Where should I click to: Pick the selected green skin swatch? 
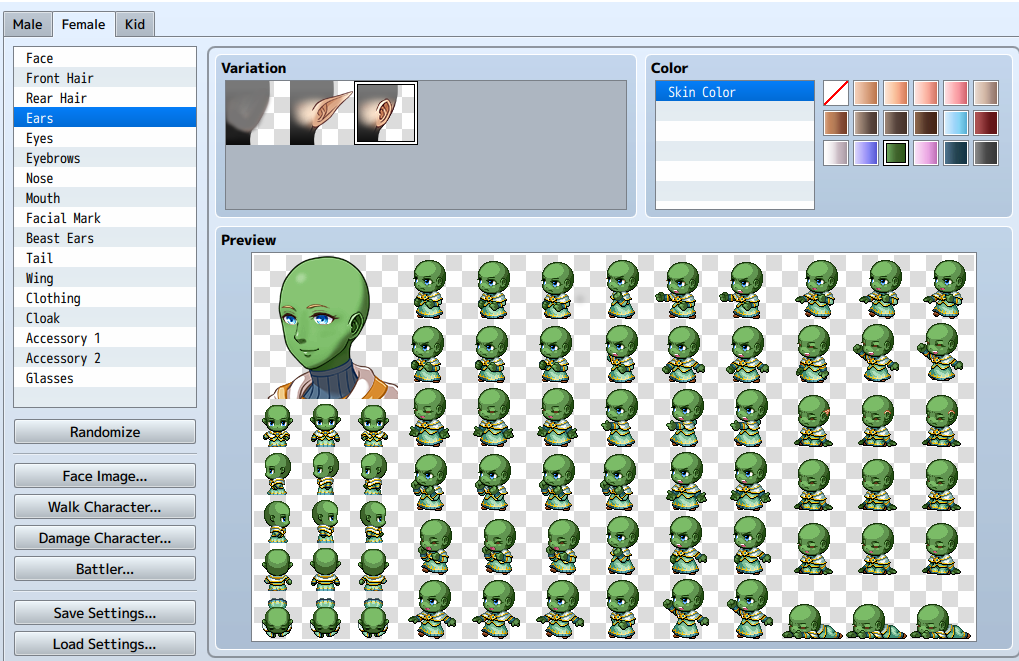896,153
